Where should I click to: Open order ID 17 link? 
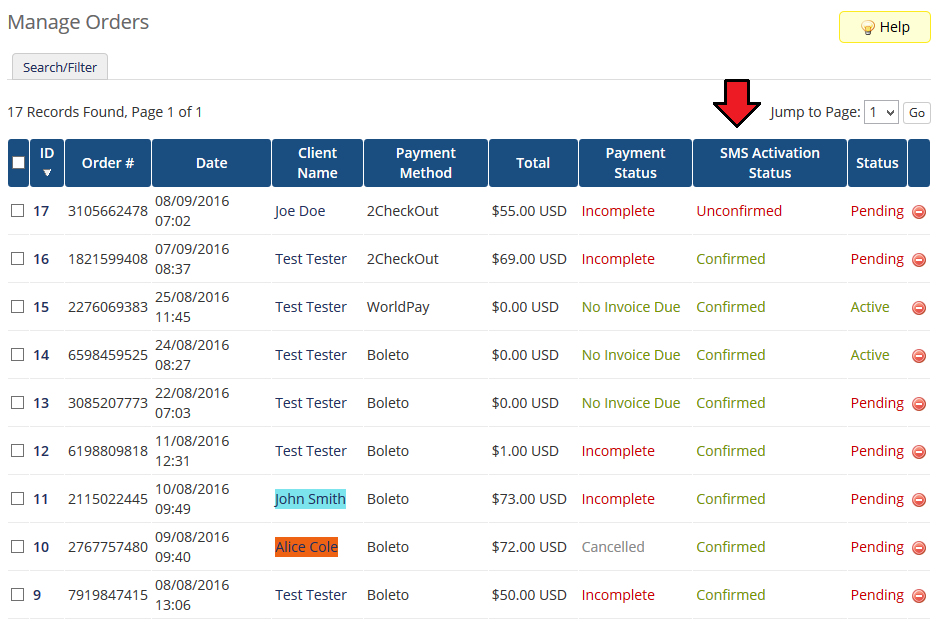[x=41, y=211]
